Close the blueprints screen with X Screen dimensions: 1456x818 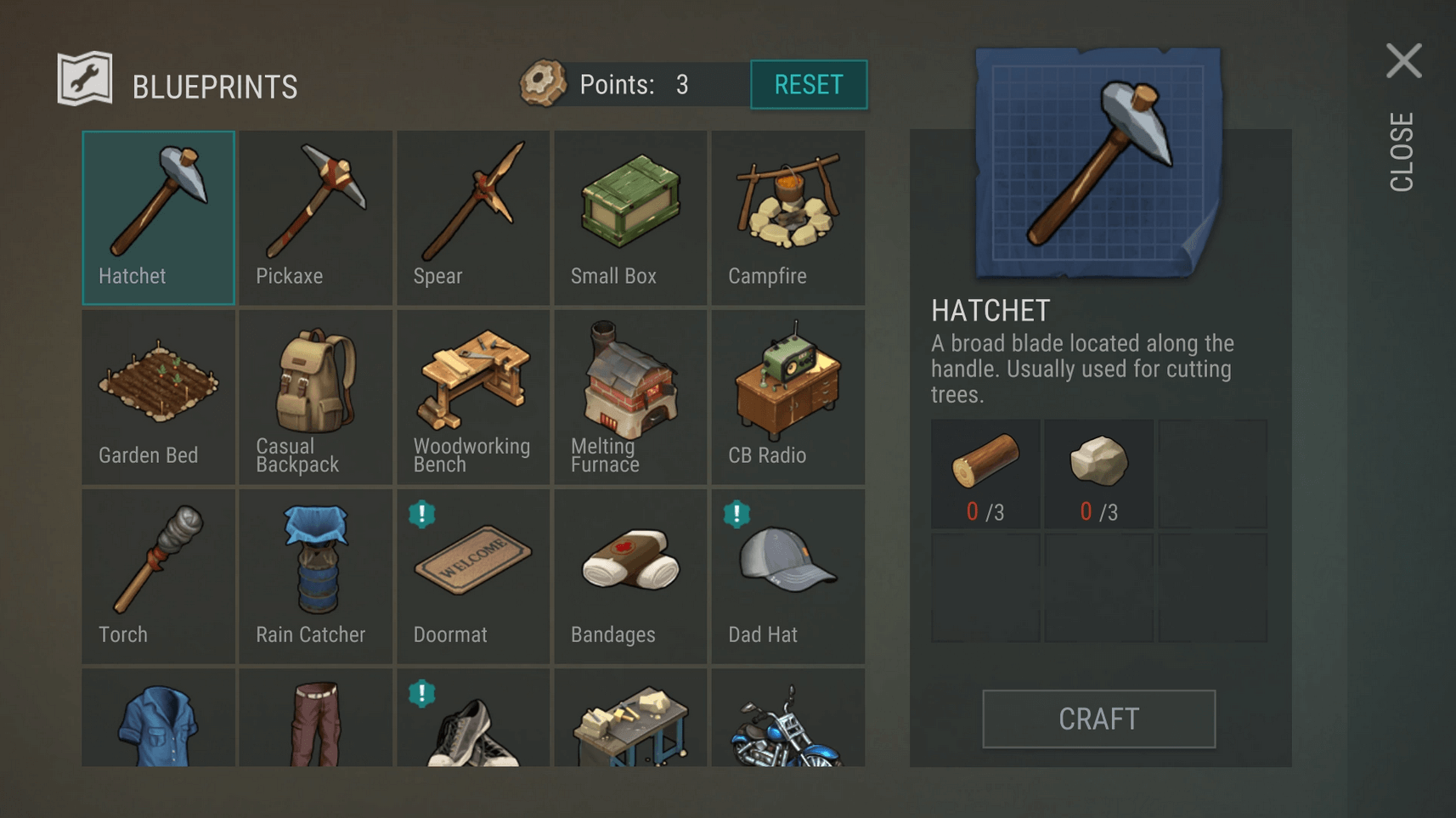[1403, 61]
